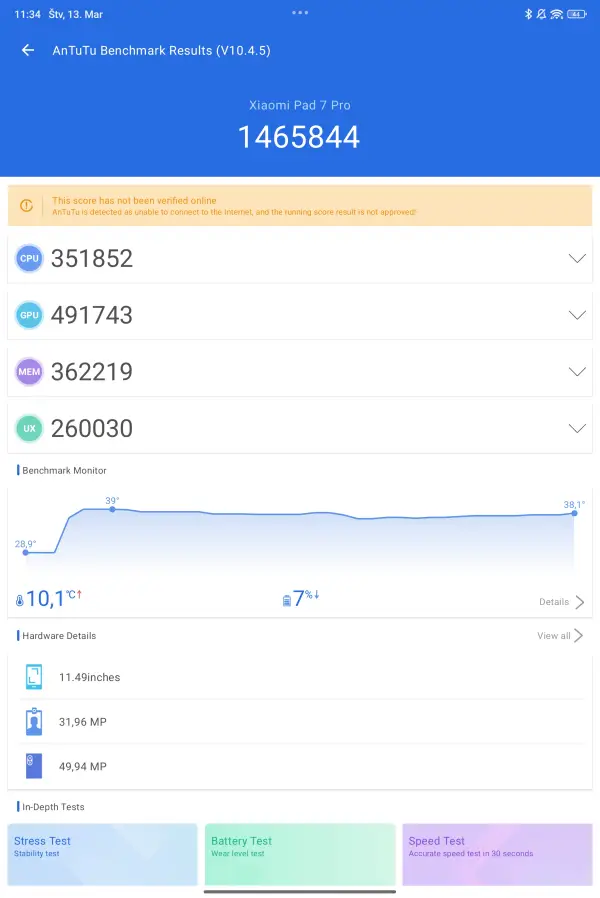
Task: Expand the MEM score section
Action: [576, 372]
